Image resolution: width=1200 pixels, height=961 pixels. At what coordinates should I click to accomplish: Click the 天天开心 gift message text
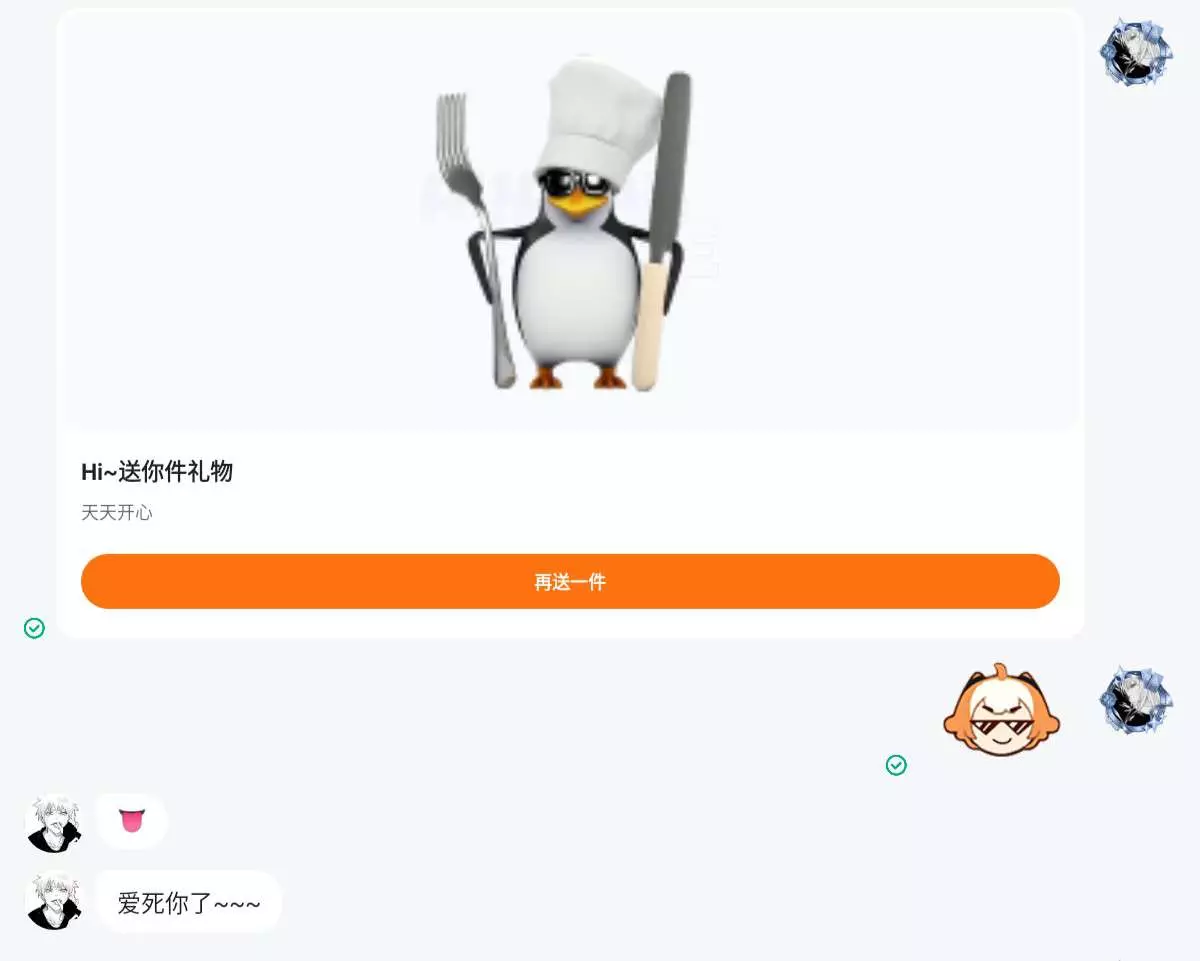point(117,513)
